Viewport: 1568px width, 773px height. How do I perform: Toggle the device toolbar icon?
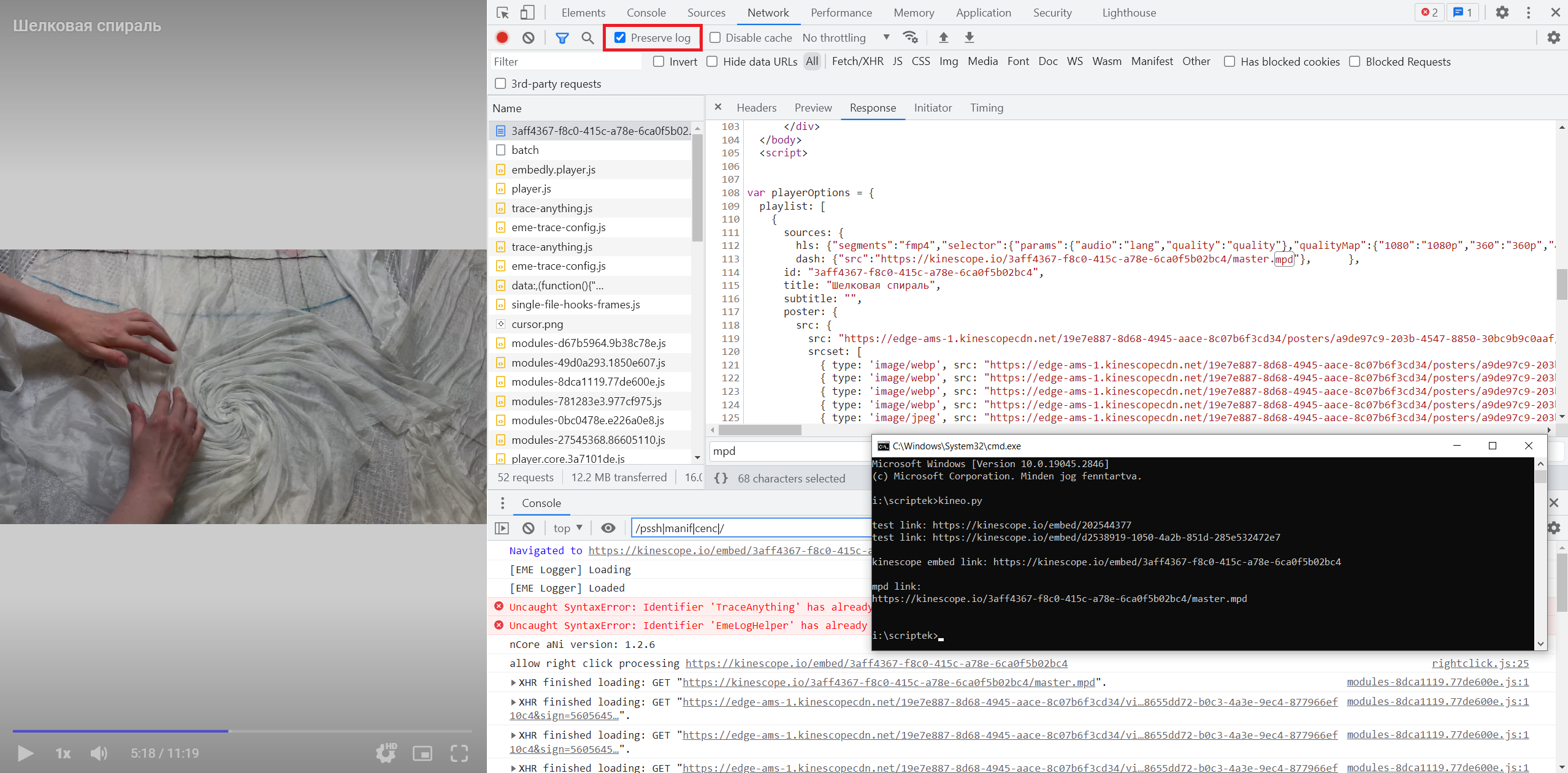[527, 13]
